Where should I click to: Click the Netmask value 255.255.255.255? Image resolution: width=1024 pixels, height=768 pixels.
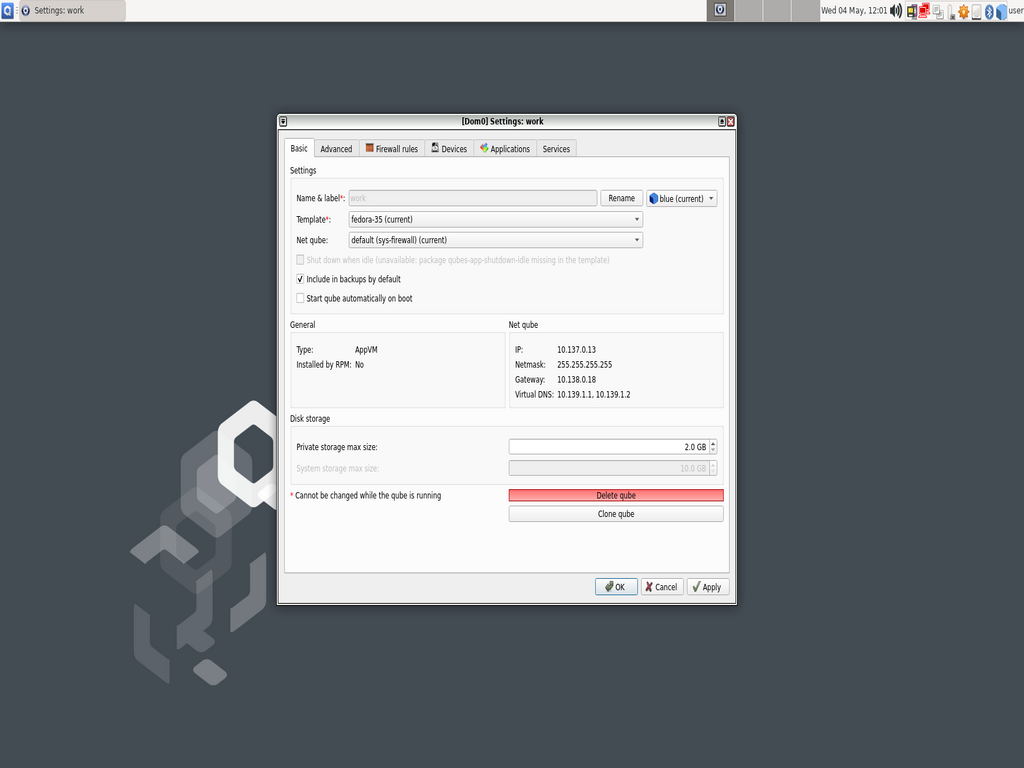[584, 365]
